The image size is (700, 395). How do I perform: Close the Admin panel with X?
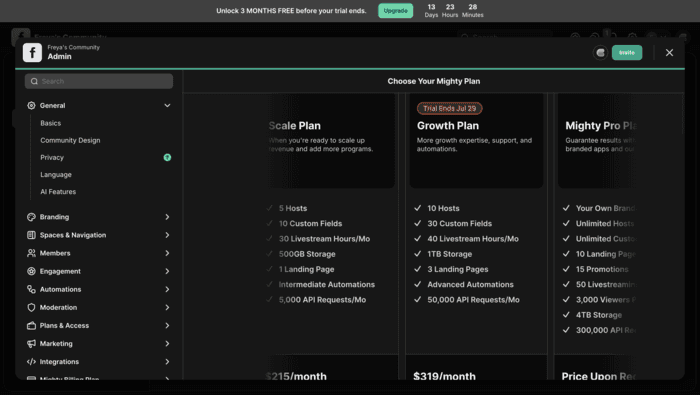coord(669,53)
